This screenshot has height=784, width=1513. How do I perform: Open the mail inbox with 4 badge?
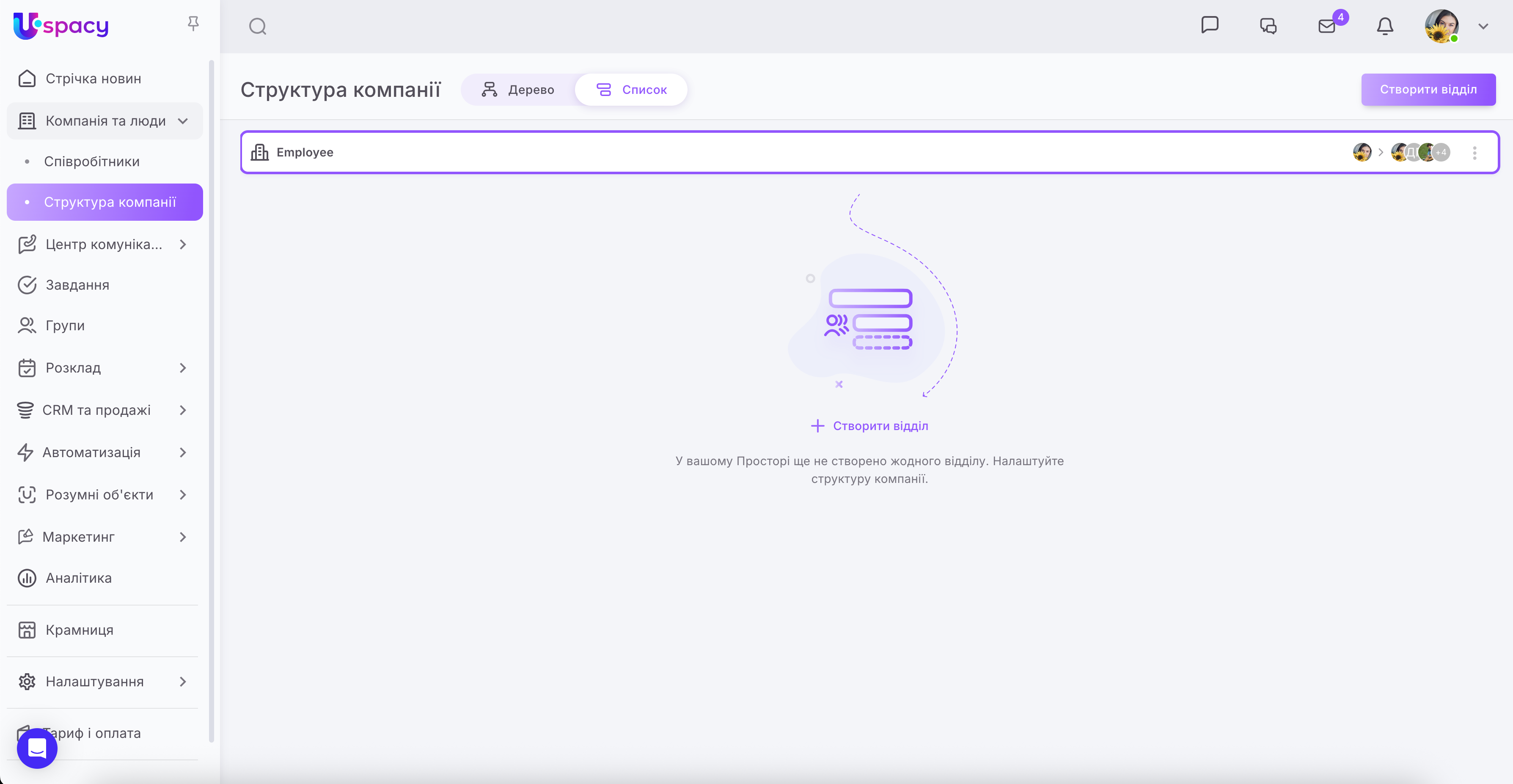click(1327, 26)
